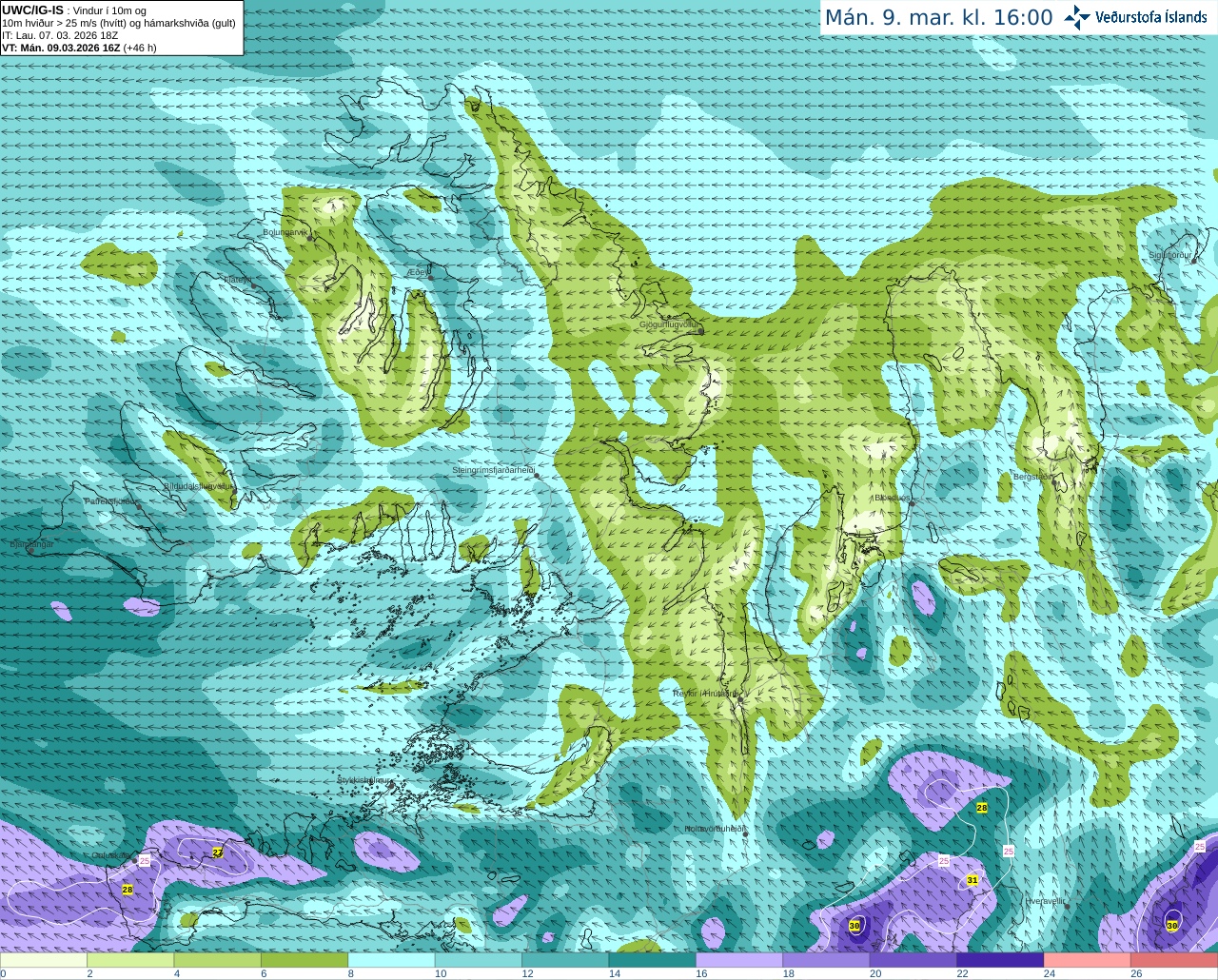Select the Hveravellir station label
Screen dimensions: 1218x980
[1045, 900]
